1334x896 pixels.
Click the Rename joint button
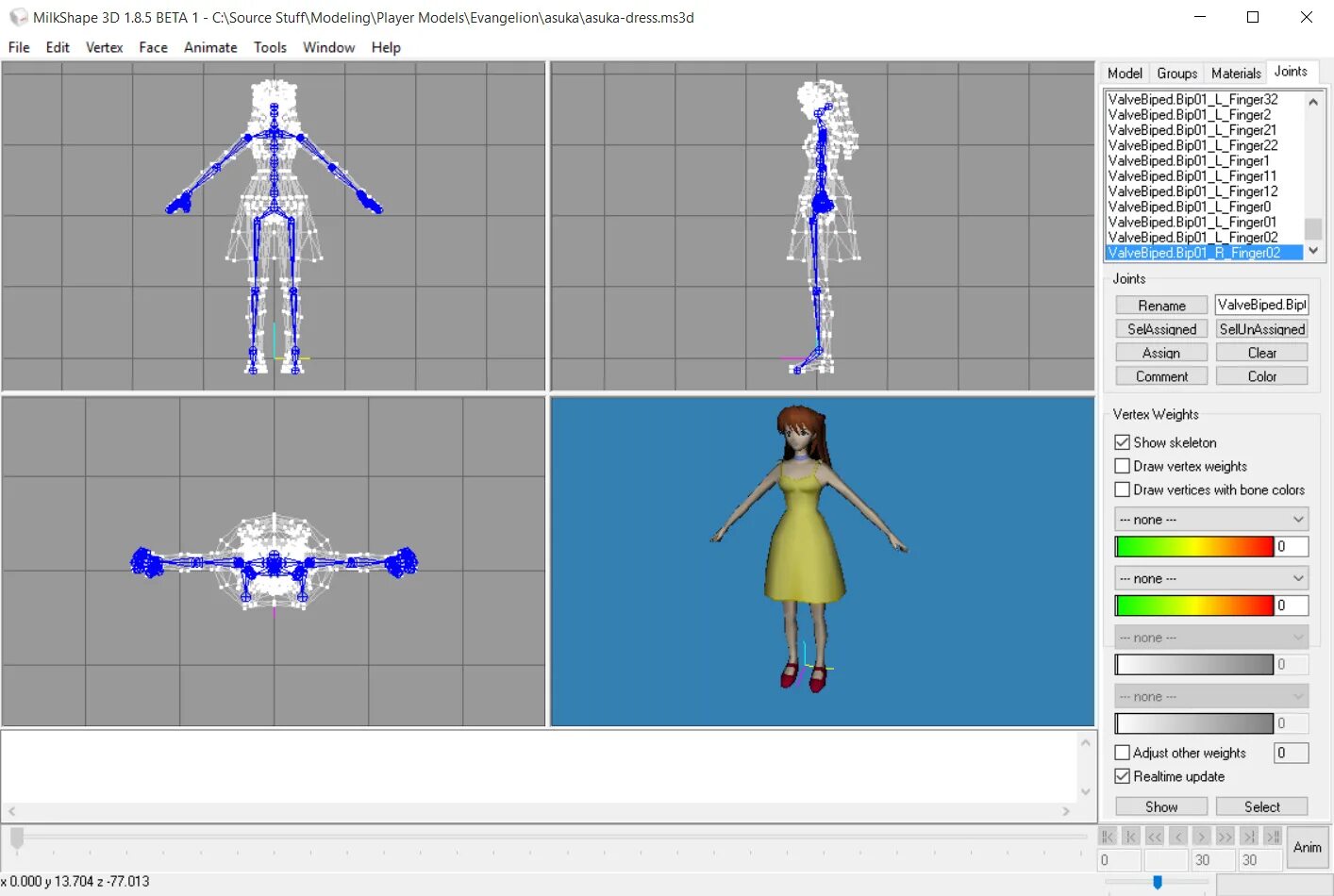(x=1161, y=306)
